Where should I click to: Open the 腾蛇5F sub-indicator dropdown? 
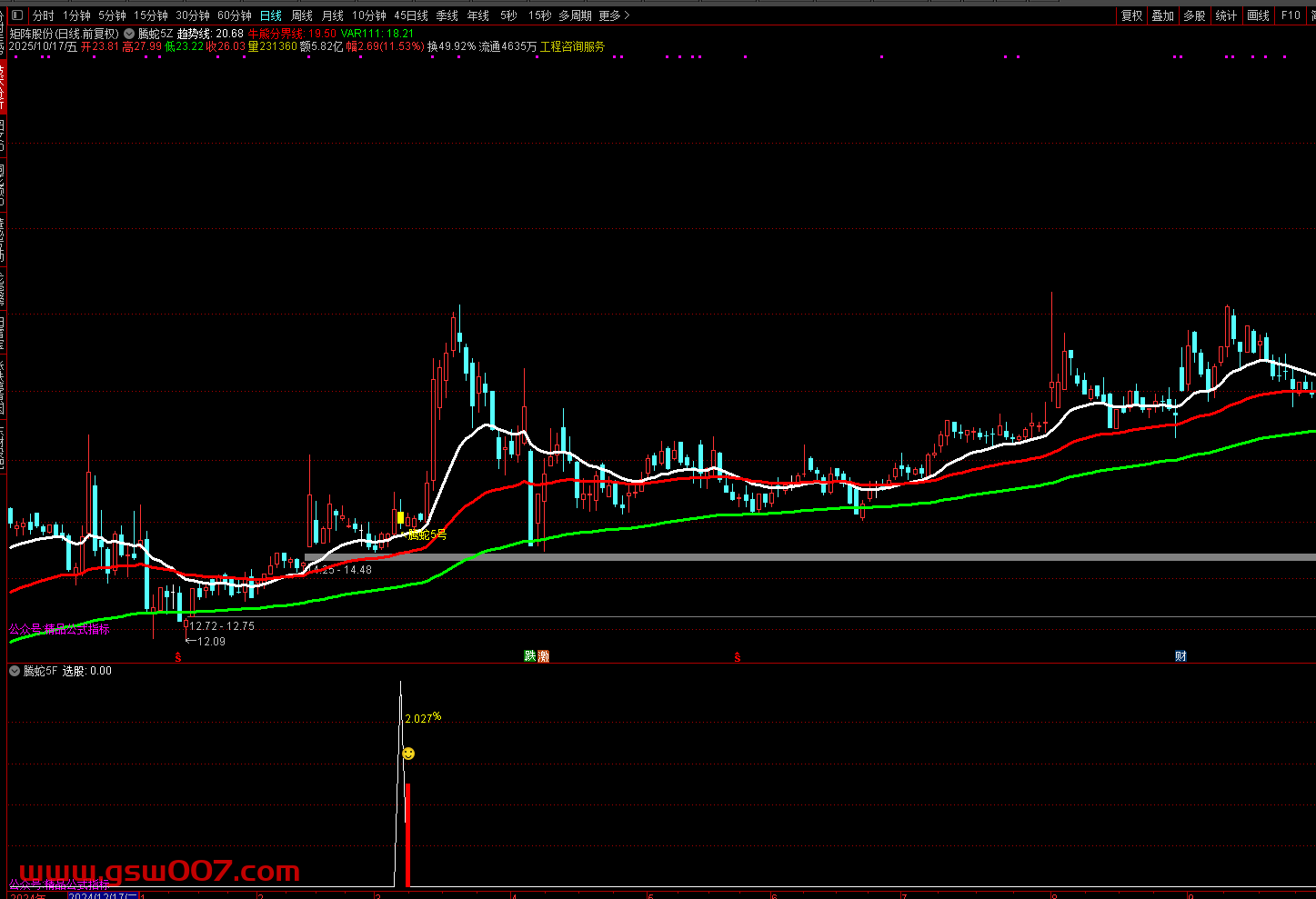click(x=15, y=671)
